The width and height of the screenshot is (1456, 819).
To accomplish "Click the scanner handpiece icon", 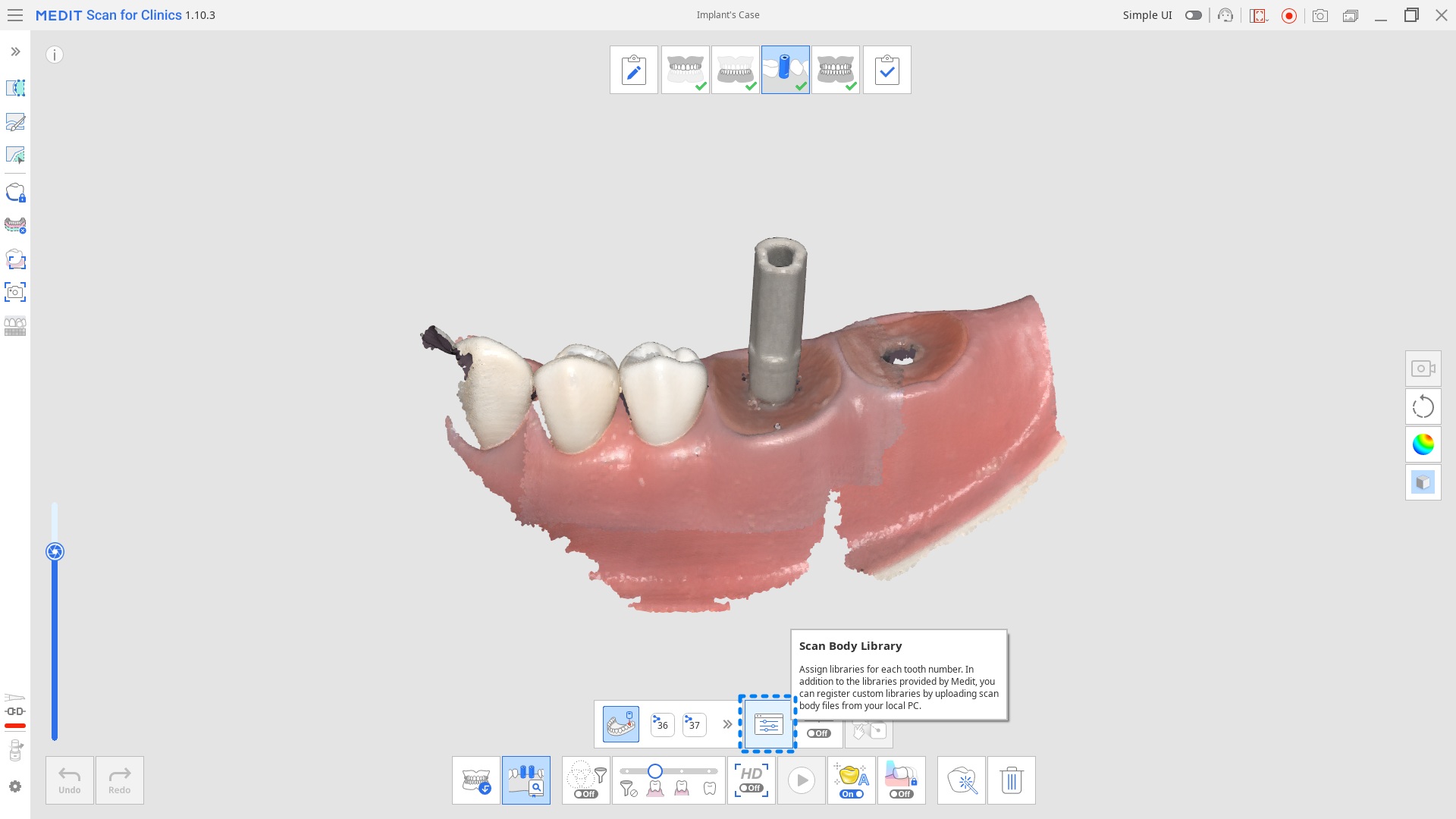I will click(x=15, y=751).
